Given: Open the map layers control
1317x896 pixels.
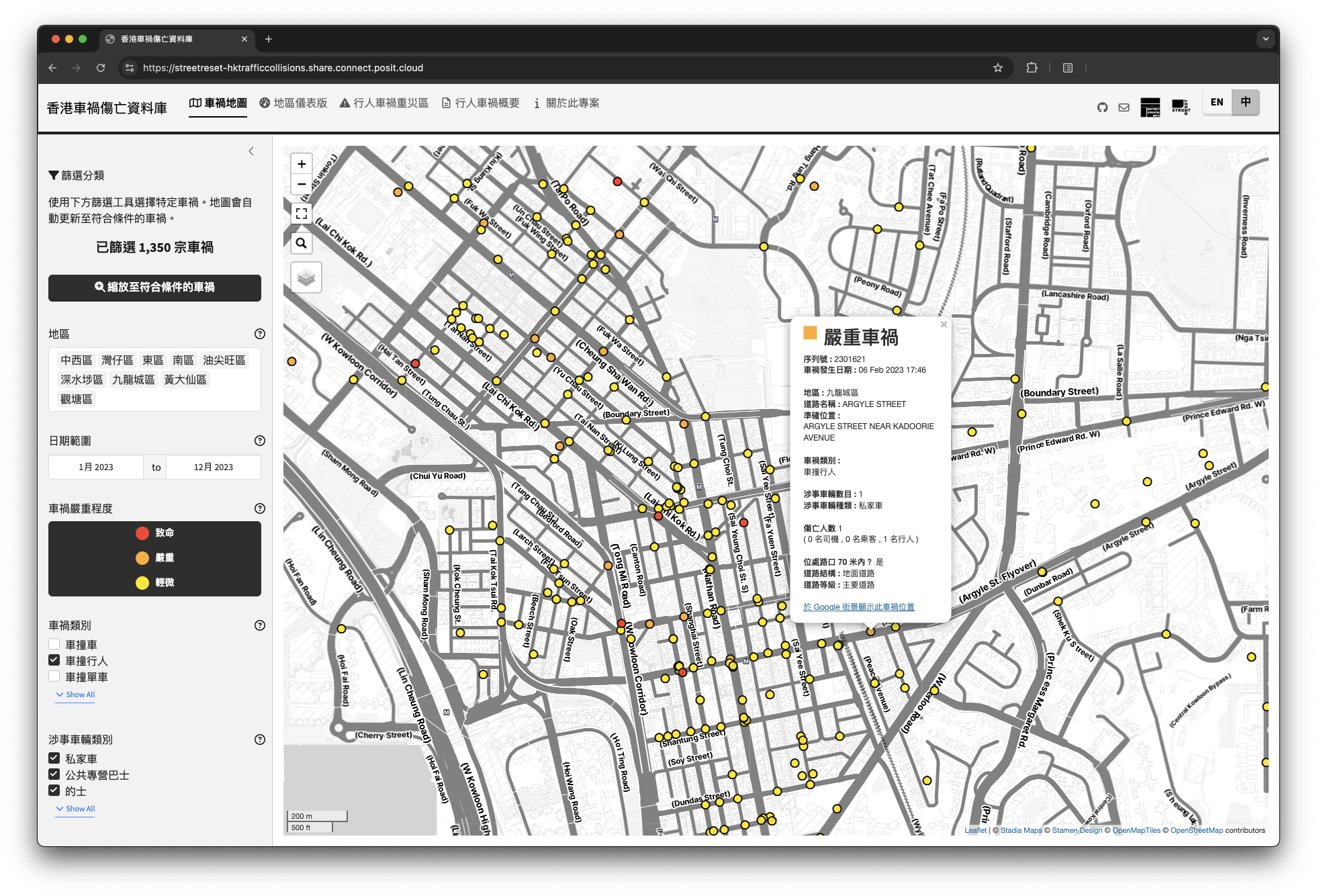Looking at the screenshot, I should tap(306, 277).
